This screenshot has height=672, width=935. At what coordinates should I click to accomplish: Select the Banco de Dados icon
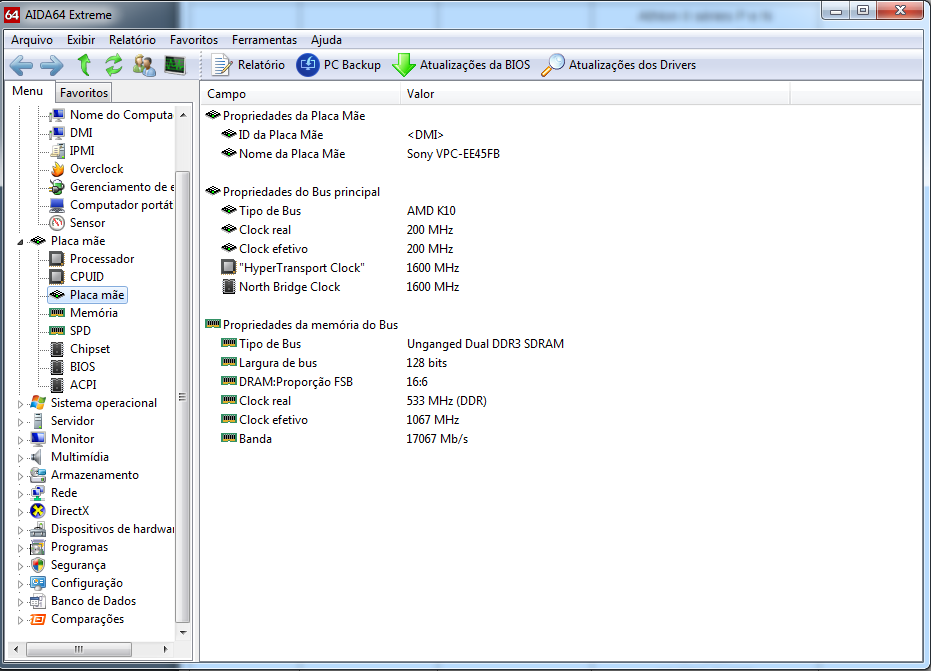pyautogui.click(x=38, y=601)
